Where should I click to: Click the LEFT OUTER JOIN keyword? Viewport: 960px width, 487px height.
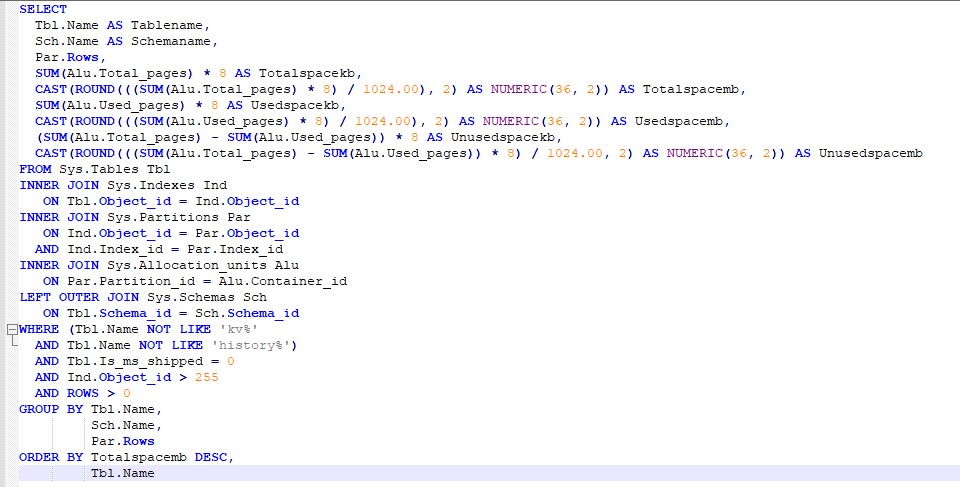[x=79, y=297]
